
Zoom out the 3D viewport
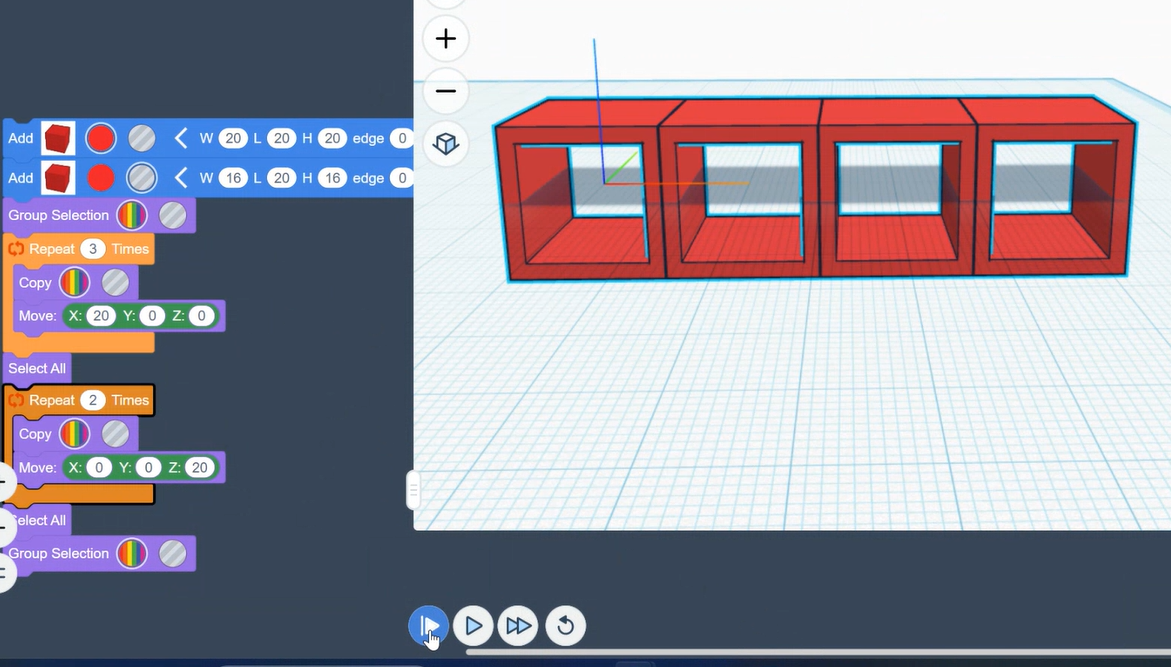445,91
